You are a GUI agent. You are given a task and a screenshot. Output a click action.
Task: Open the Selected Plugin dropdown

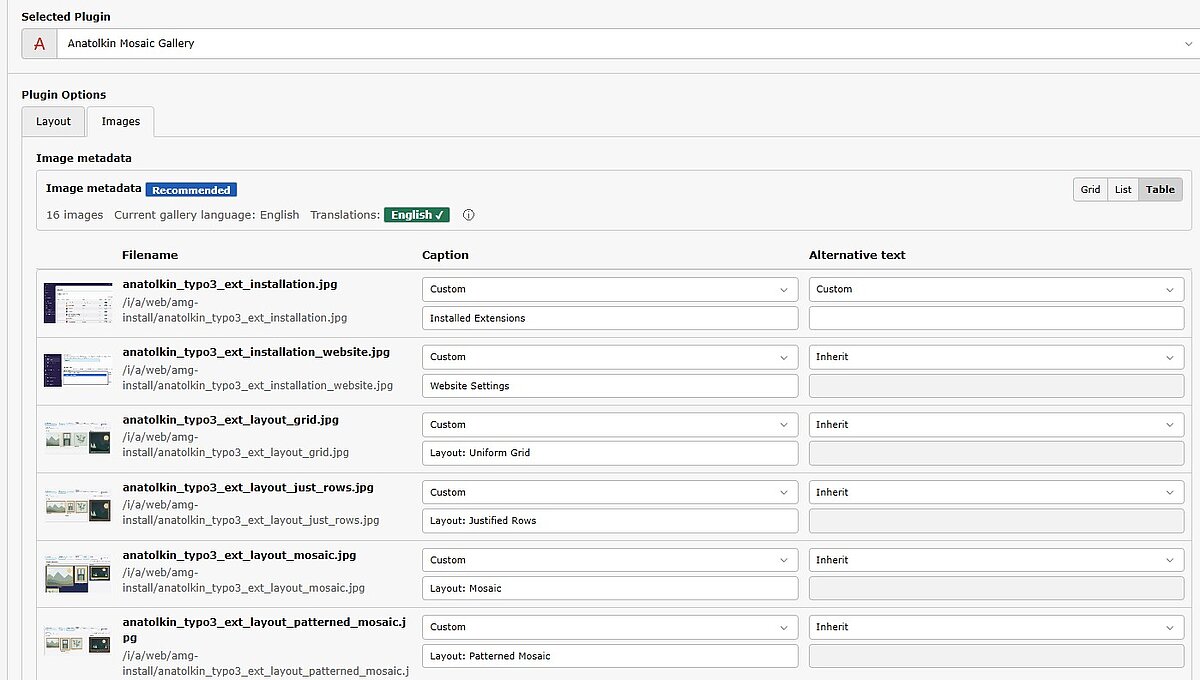click(x=626, y=44)
